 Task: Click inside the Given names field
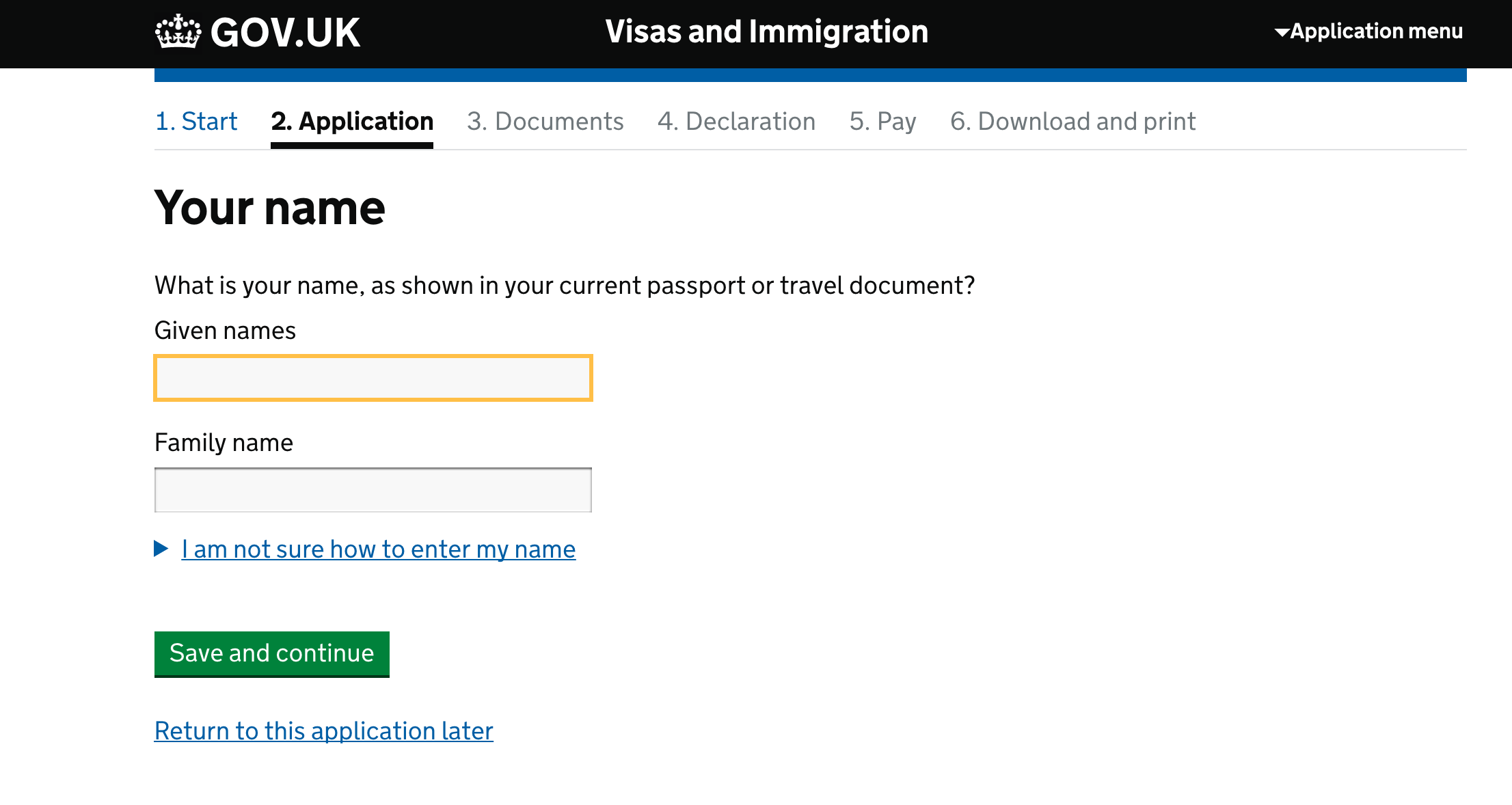click(x=373, y=377)
